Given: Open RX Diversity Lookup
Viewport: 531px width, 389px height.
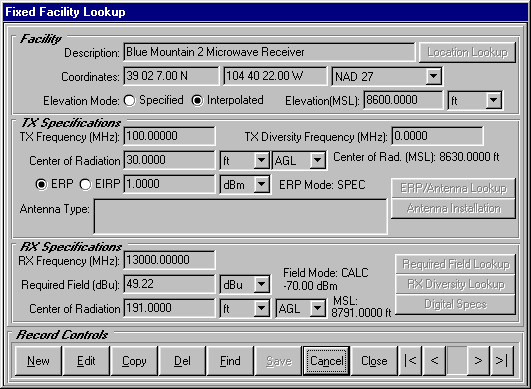Looking at the screenshot, I should 456,284.
